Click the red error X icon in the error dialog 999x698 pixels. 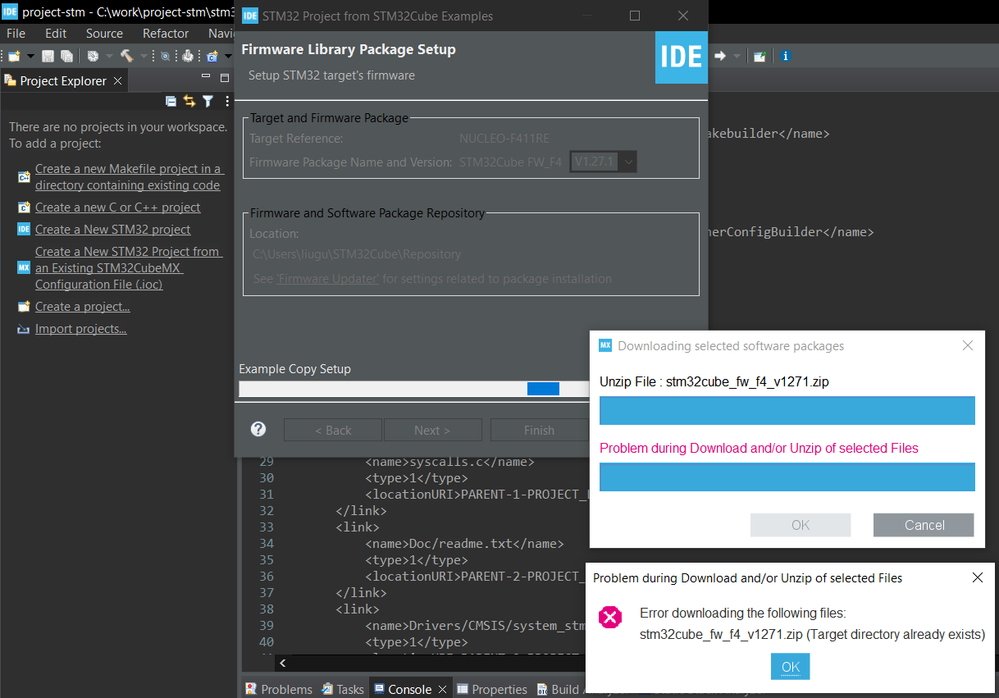click(610, 616)
